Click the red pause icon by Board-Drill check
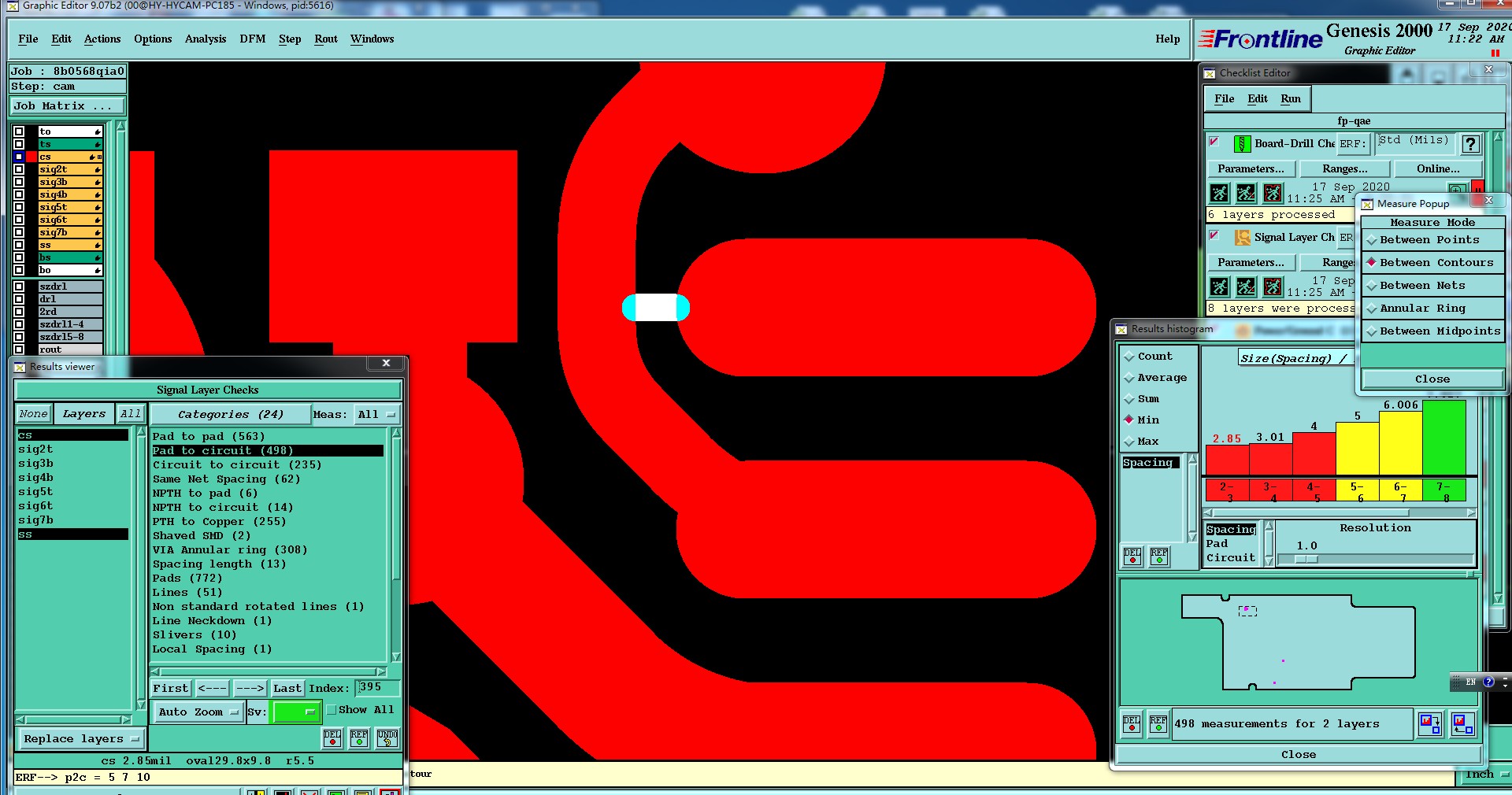 tap(1478, 189)
